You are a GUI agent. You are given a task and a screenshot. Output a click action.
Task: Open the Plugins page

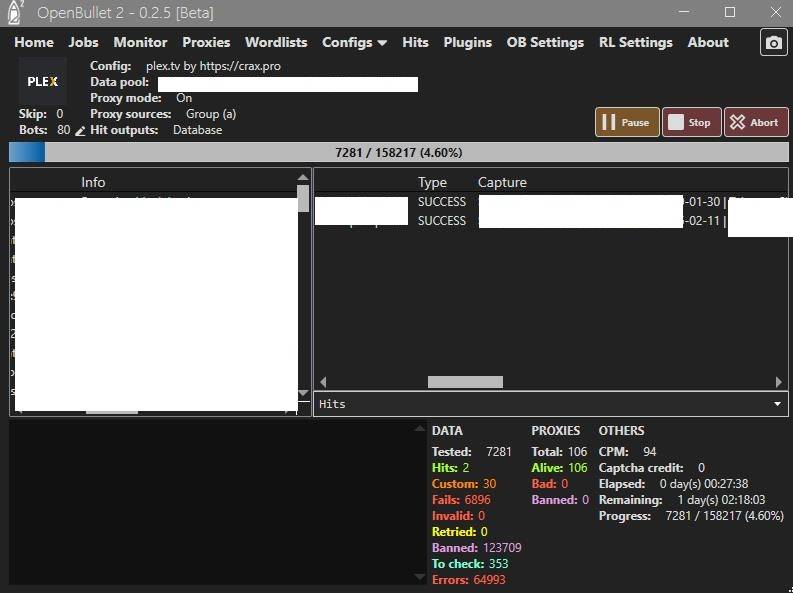tap(467, 42)
